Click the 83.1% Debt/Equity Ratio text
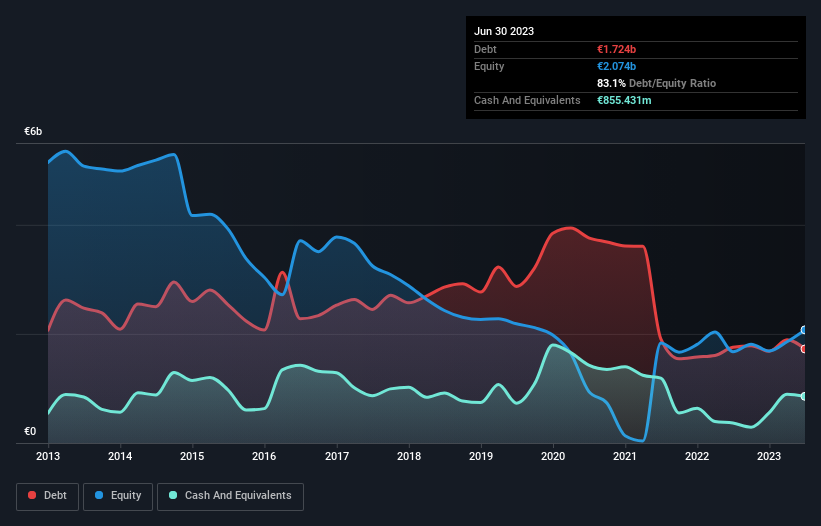The width and height of the screenshot is (821, 526). (x=656, y=83)
